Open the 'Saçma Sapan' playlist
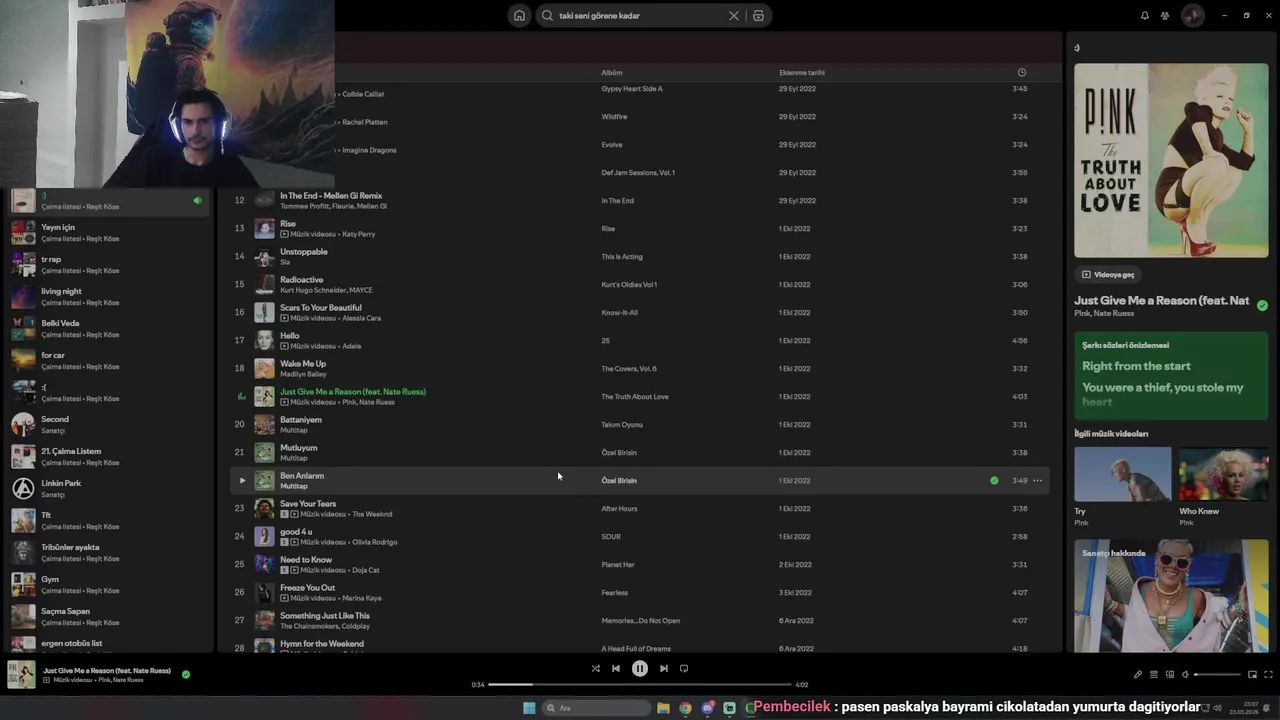1280x720 pixels. (110, 616)
